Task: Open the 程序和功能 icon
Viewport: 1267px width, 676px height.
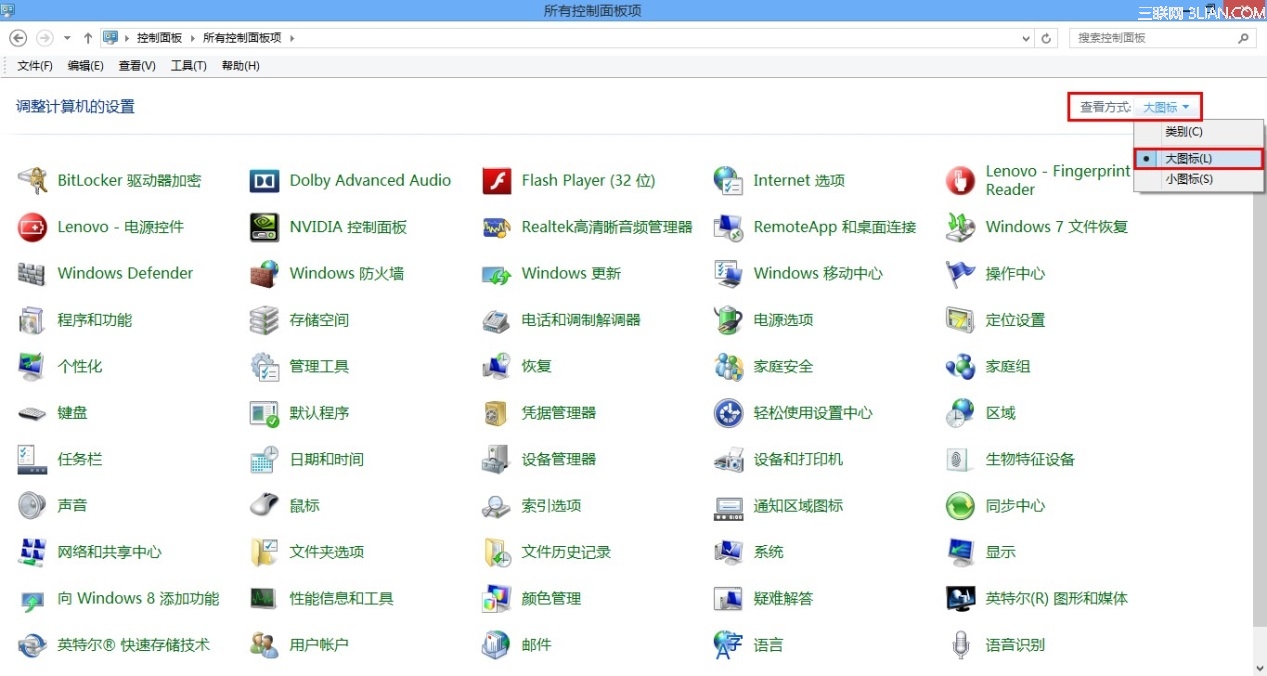Action: point(32,320)
